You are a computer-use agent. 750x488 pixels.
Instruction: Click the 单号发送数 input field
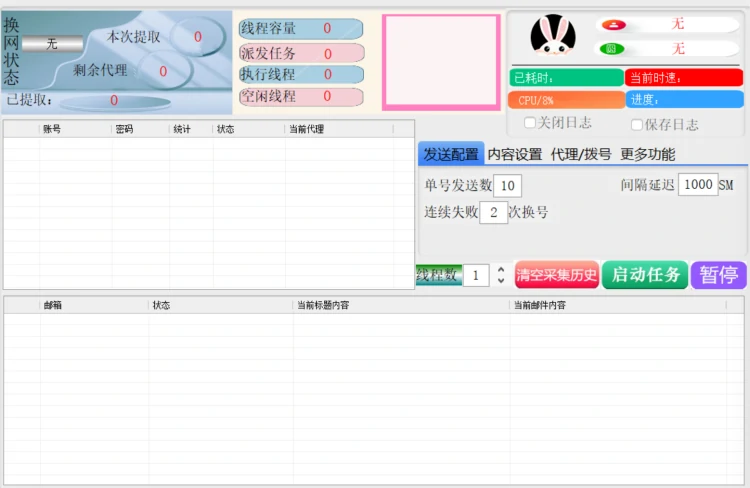tap(507, 186)
